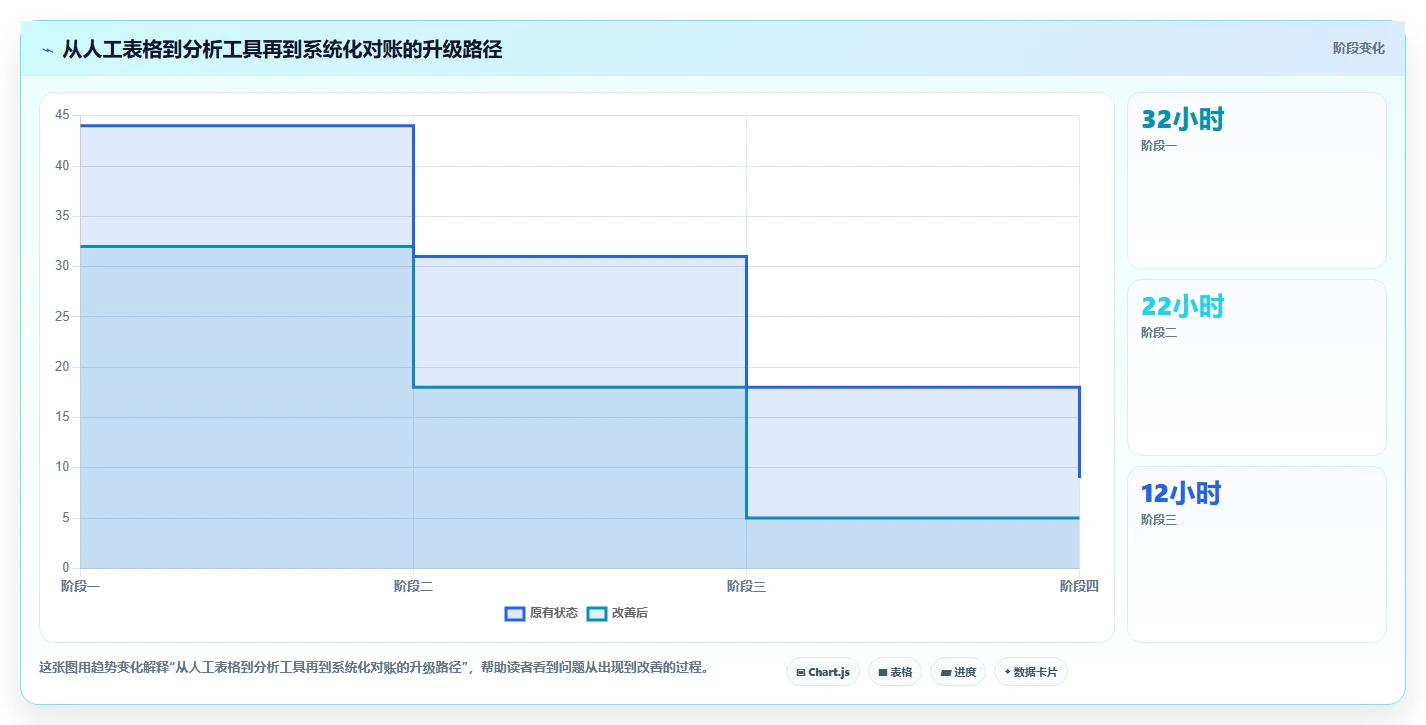Screen dimensions: 1426x725
Task: Click the y-axis value 30
Action: (62, 266)
